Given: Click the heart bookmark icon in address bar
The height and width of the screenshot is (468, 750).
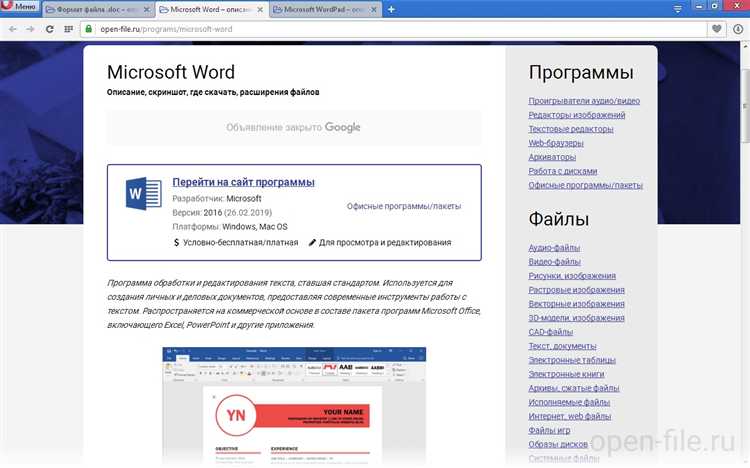Looking at the screenshot, I should (x=715, y=29).
